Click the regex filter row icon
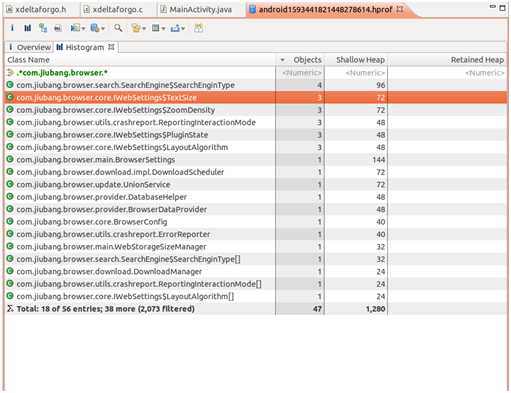 click(x=10, y=72)
